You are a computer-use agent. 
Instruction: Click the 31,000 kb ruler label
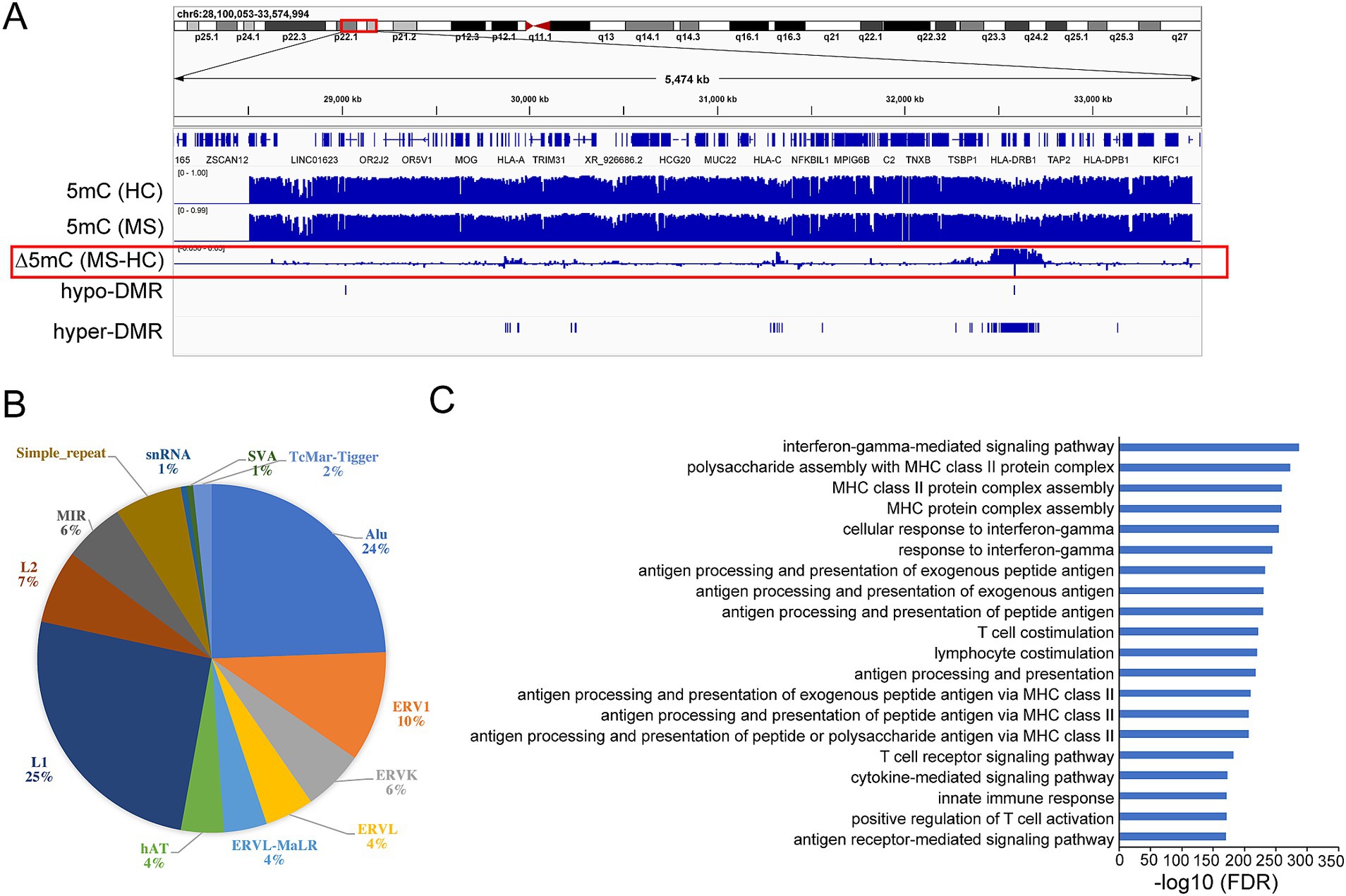tap(717, 99)
